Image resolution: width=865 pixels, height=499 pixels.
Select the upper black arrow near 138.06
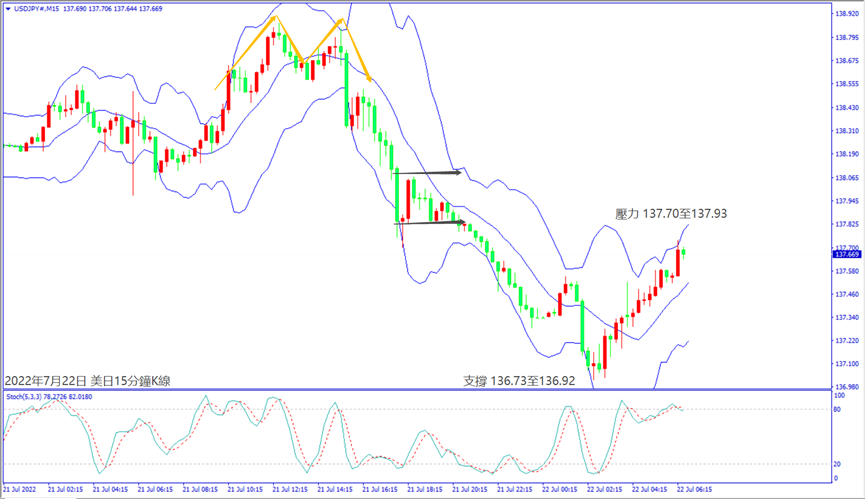click(x=430, y=173)
